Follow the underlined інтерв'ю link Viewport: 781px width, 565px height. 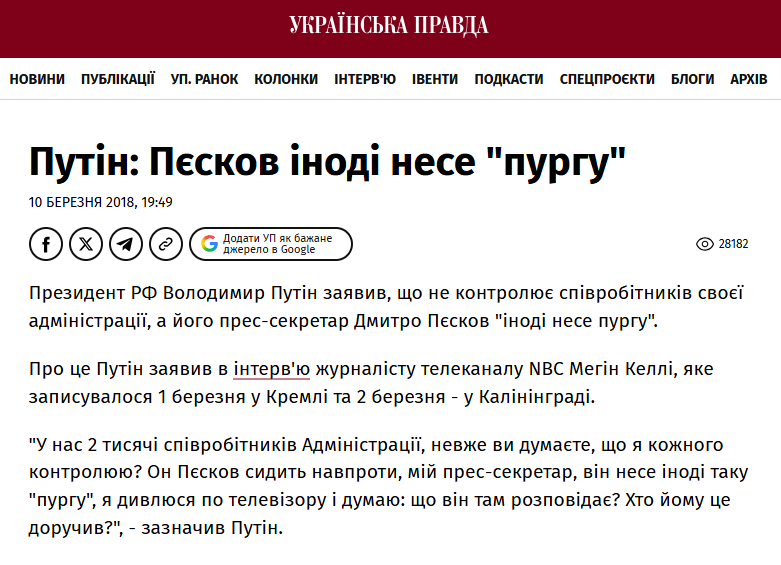click(271, 369)
